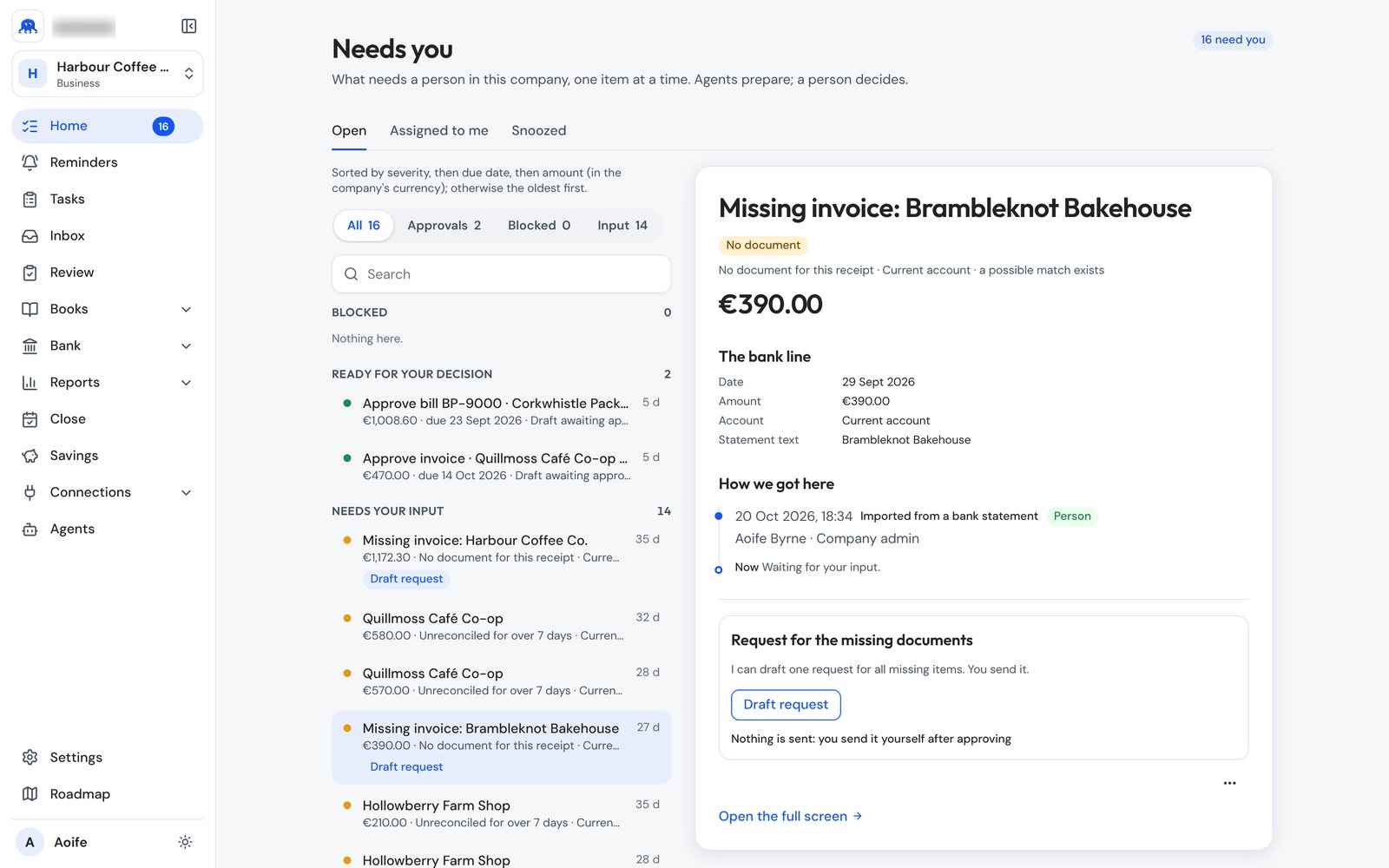The image size is (1389, 868).
Task: Open Reminders via its bell icon
Action: (30, 162)
